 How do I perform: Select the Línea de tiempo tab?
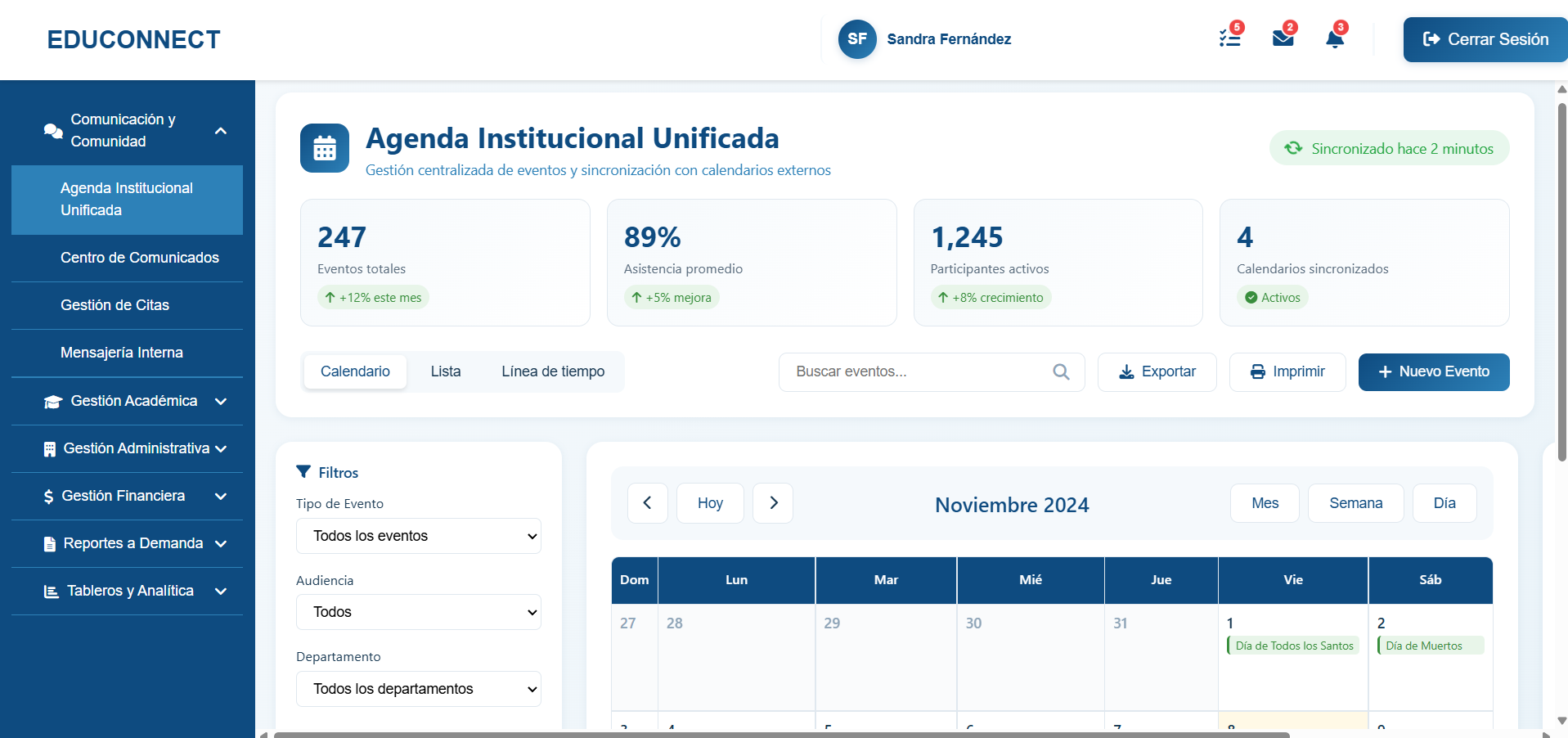pos(553,371)
